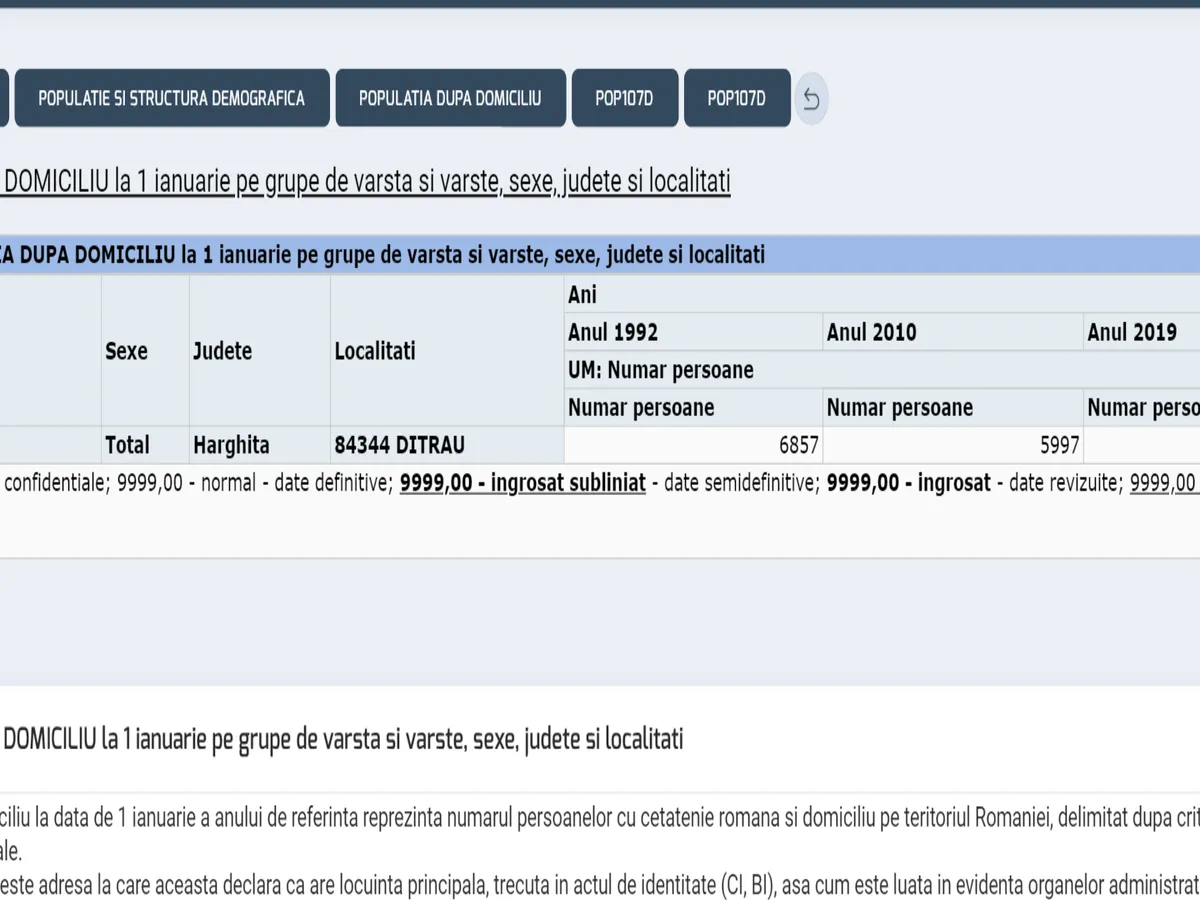Click the Localitati column header
The height and width of the screenshot is (900, 1200).
pos(375,351)
